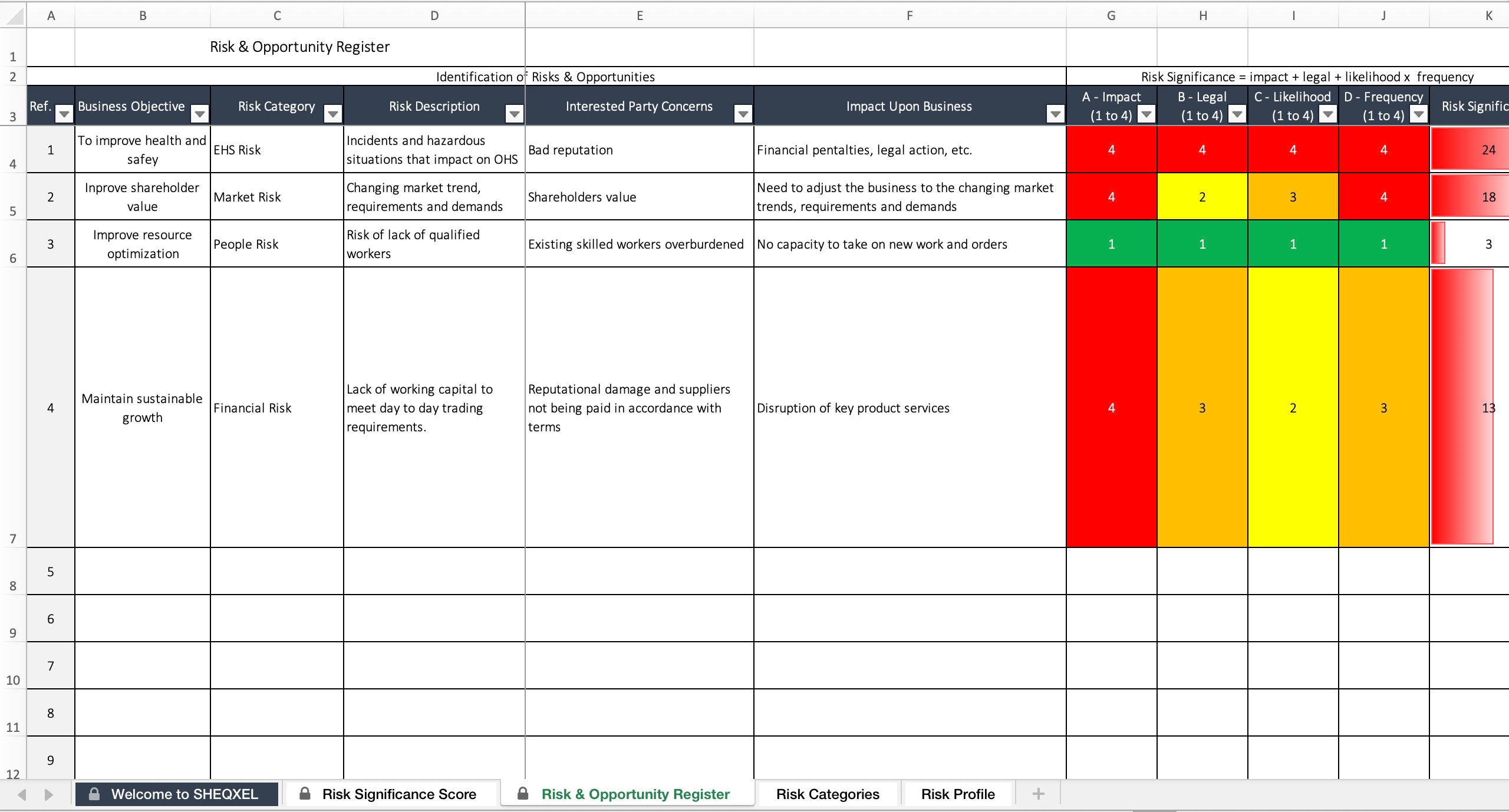Open the Impact Upon Business filter dropdown
The height and width of the screenshot is (812, 1509).
click(x=1055, y=115)
